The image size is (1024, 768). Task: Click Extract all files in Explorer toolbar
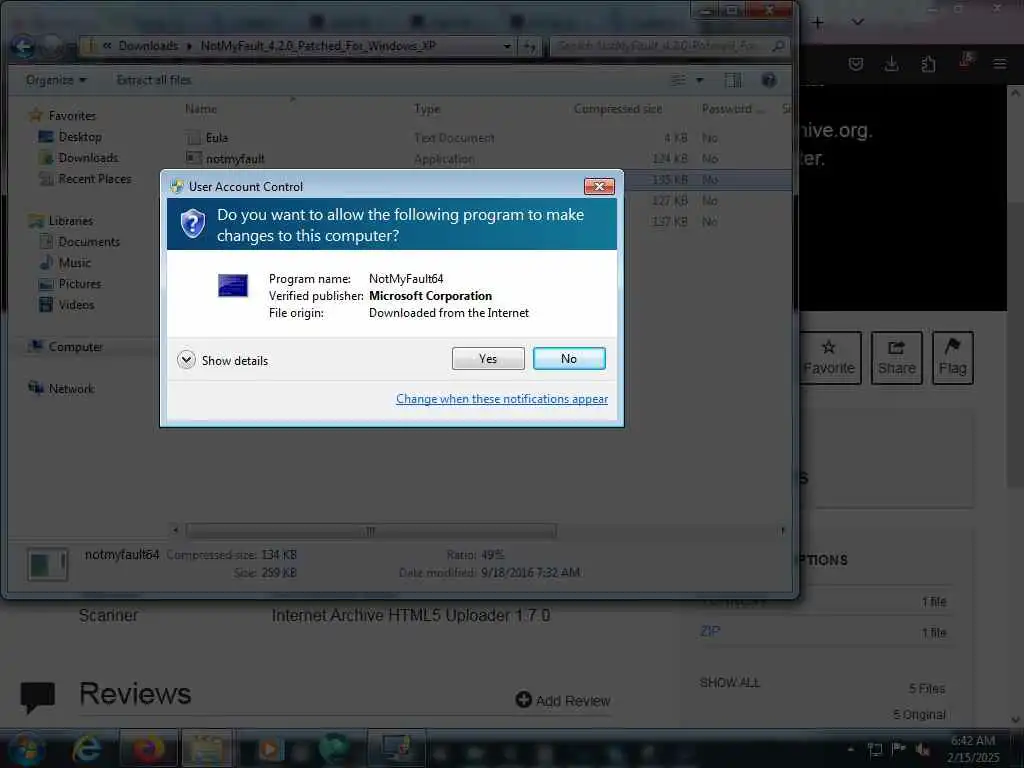(x=154, y=80)
